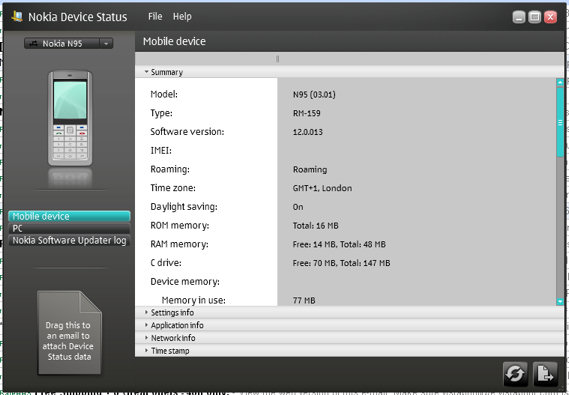The height and width of the screenshot is (395, 569).
Task: Collapse the Summary section
Action: point(163,72)
